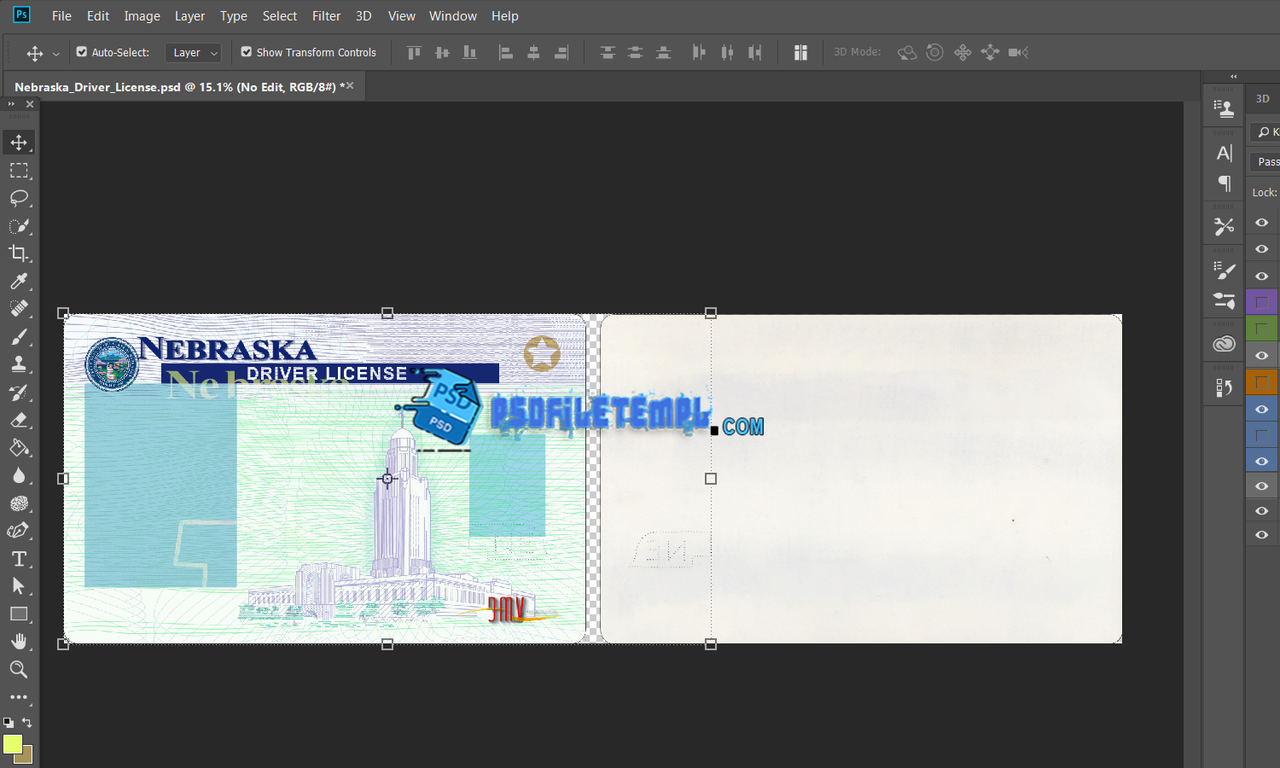Screen dimensions: 1280x768
Task: Open the Layer menu
Action: pyautogui.click(x=190, y=16)
